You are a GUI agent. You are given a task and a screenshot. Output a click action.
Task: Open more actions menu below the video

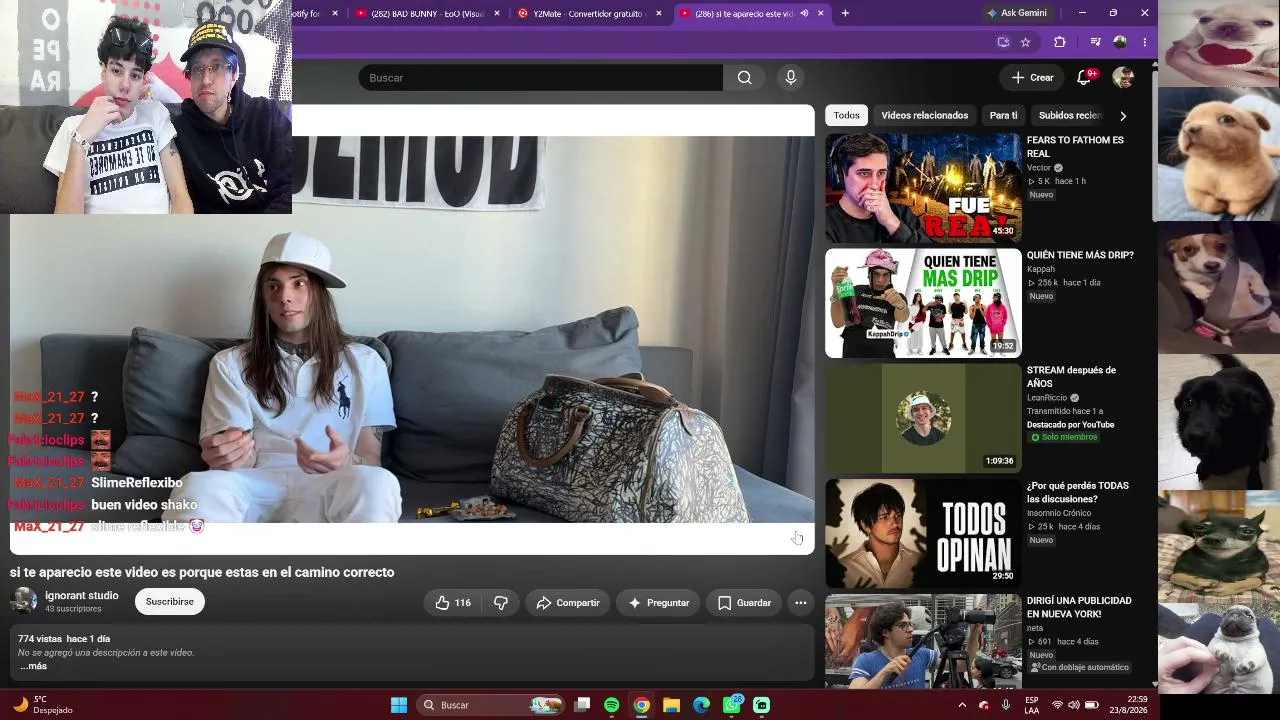tap(800, 603)
